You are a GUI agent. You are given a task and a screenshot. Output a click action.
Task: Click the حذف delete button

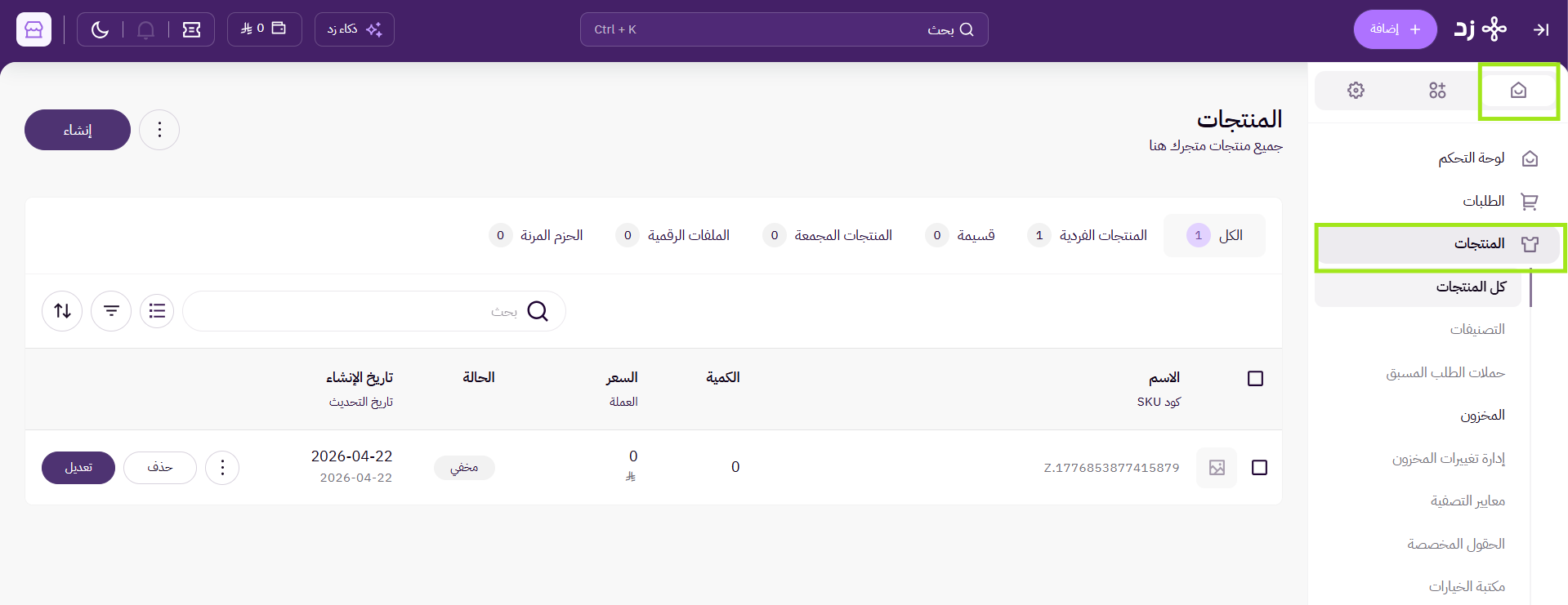click(160, 468)
